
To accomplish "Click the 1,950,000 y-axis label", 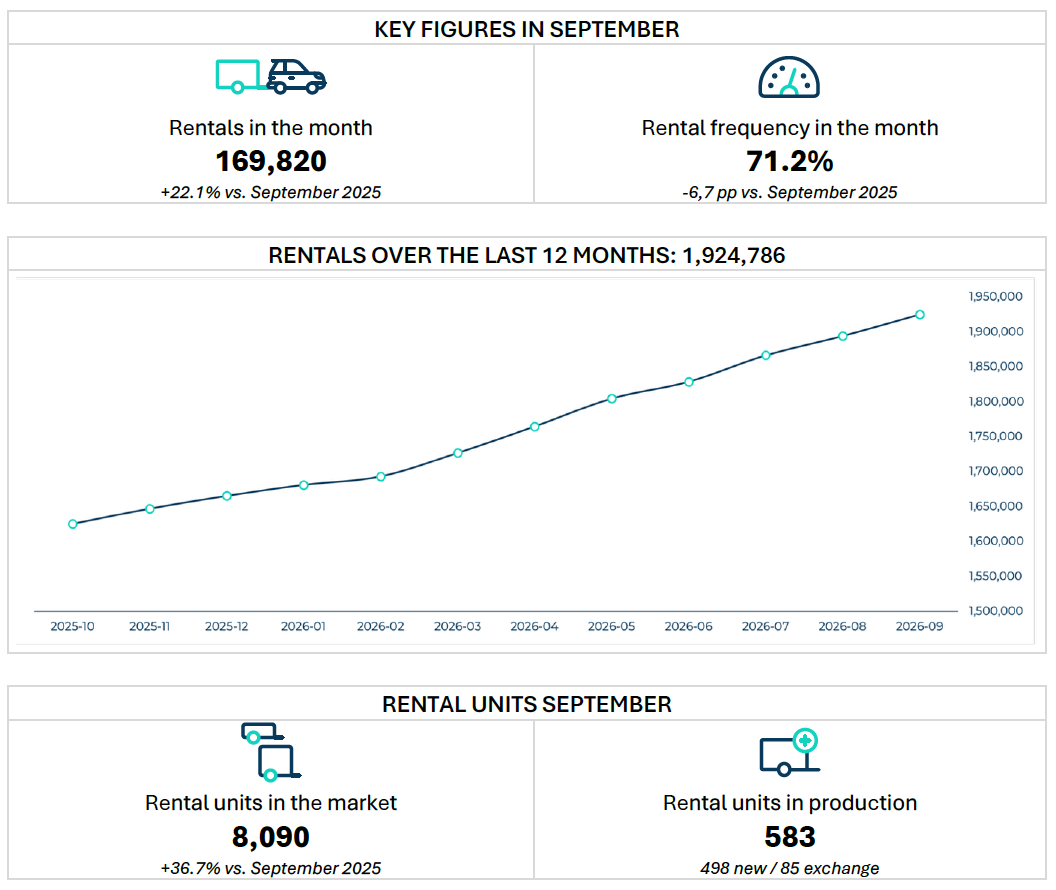I will [x=995, y=296].
